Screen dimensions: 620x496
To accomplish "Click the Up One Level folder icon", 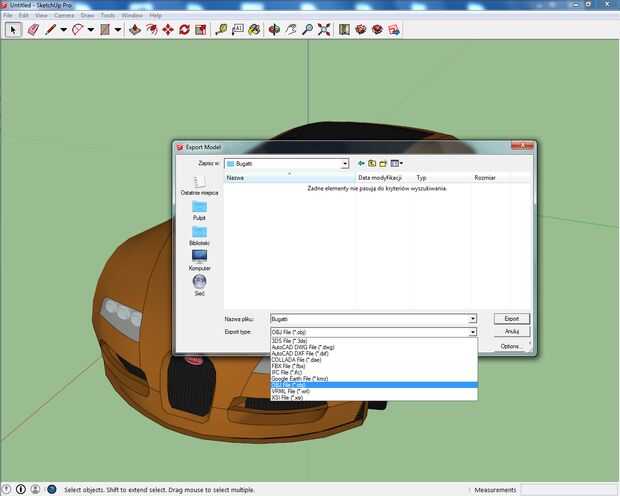I will (x=372, y=163).
